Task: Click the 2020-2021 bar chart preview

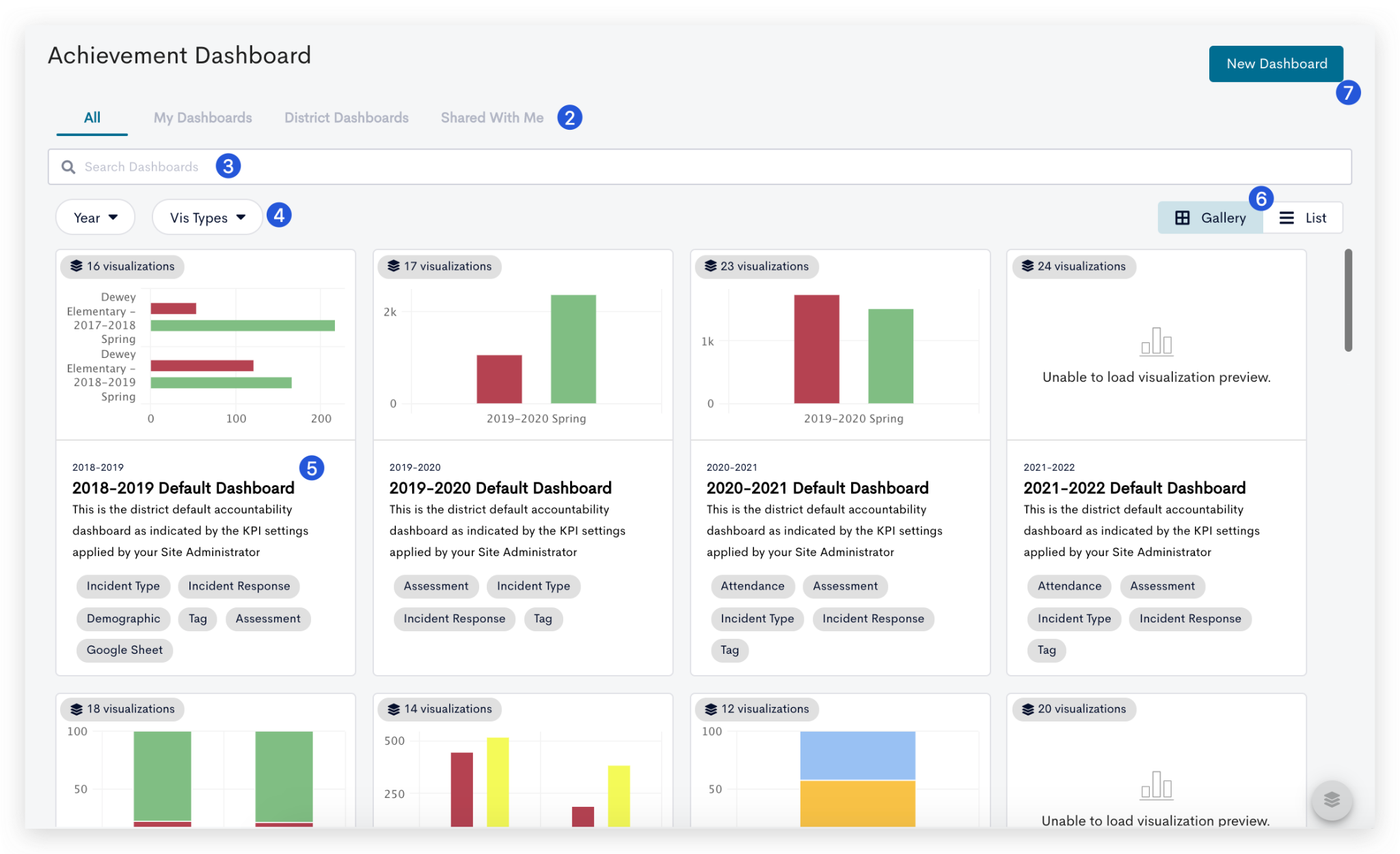Action: tap(840, 357)
